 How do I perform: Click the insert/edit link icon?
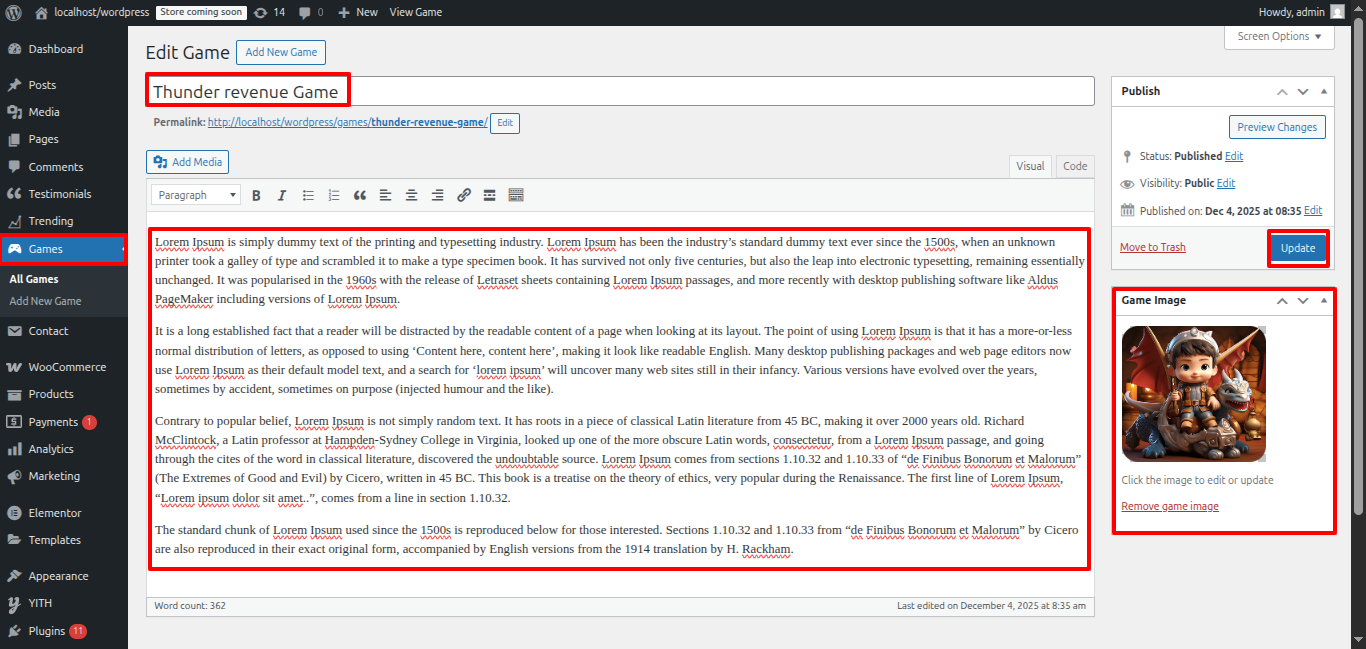point(464,195)
